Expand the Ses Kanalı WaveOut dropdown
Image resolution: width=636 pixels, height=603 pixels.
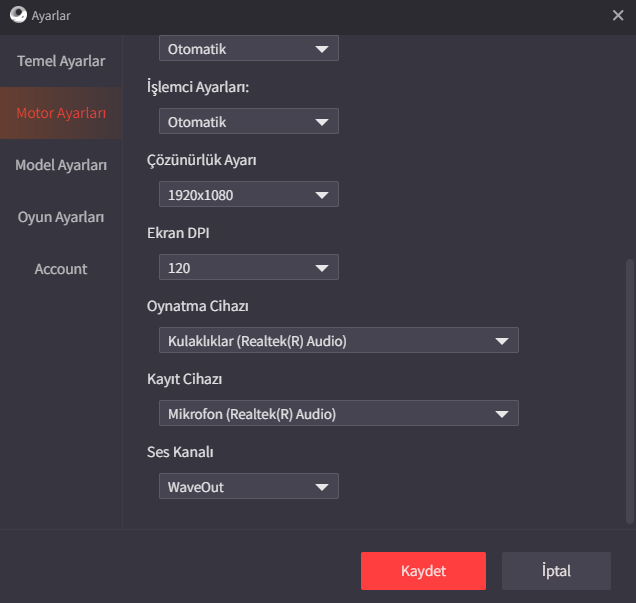coord(248,487)
